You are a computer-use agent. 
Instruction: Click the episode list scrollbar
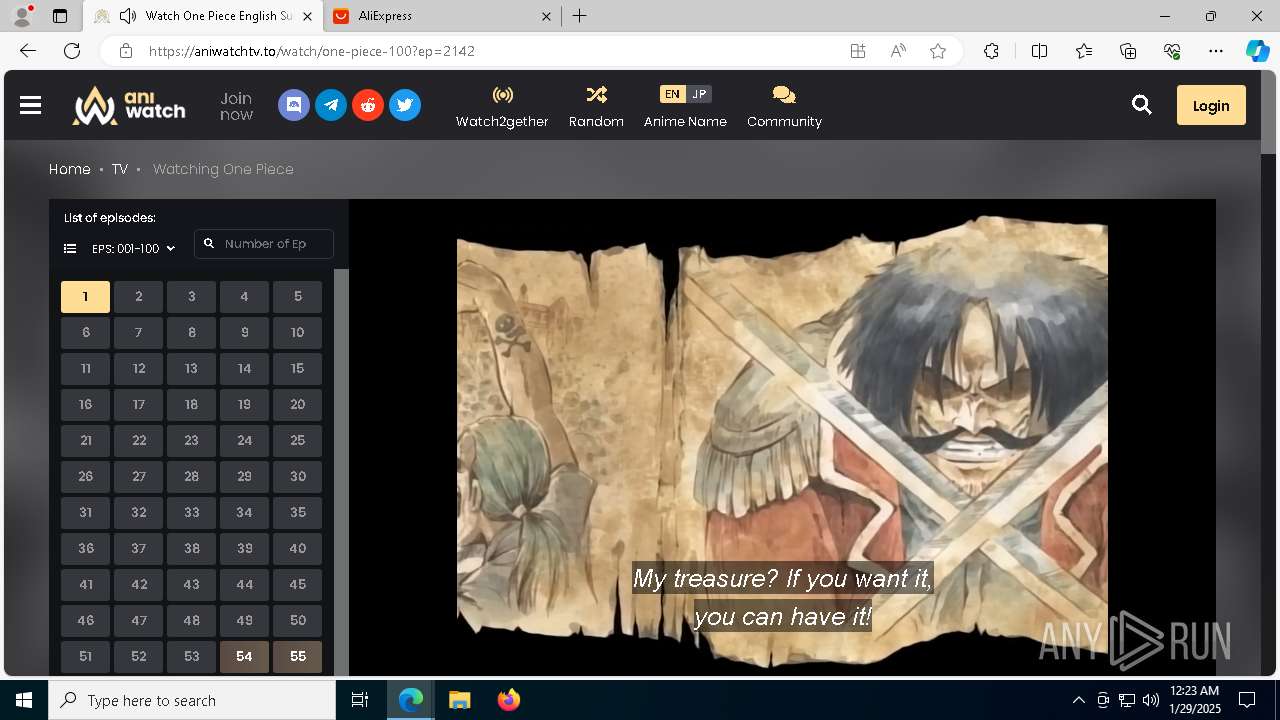(341, 472)
